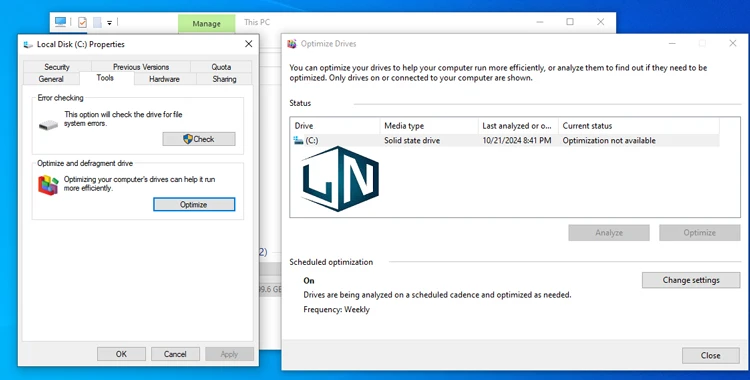The width and height of the screenshot is (750, 380).
Task: Click the greyed Apply button
Action: coord(229,354)
